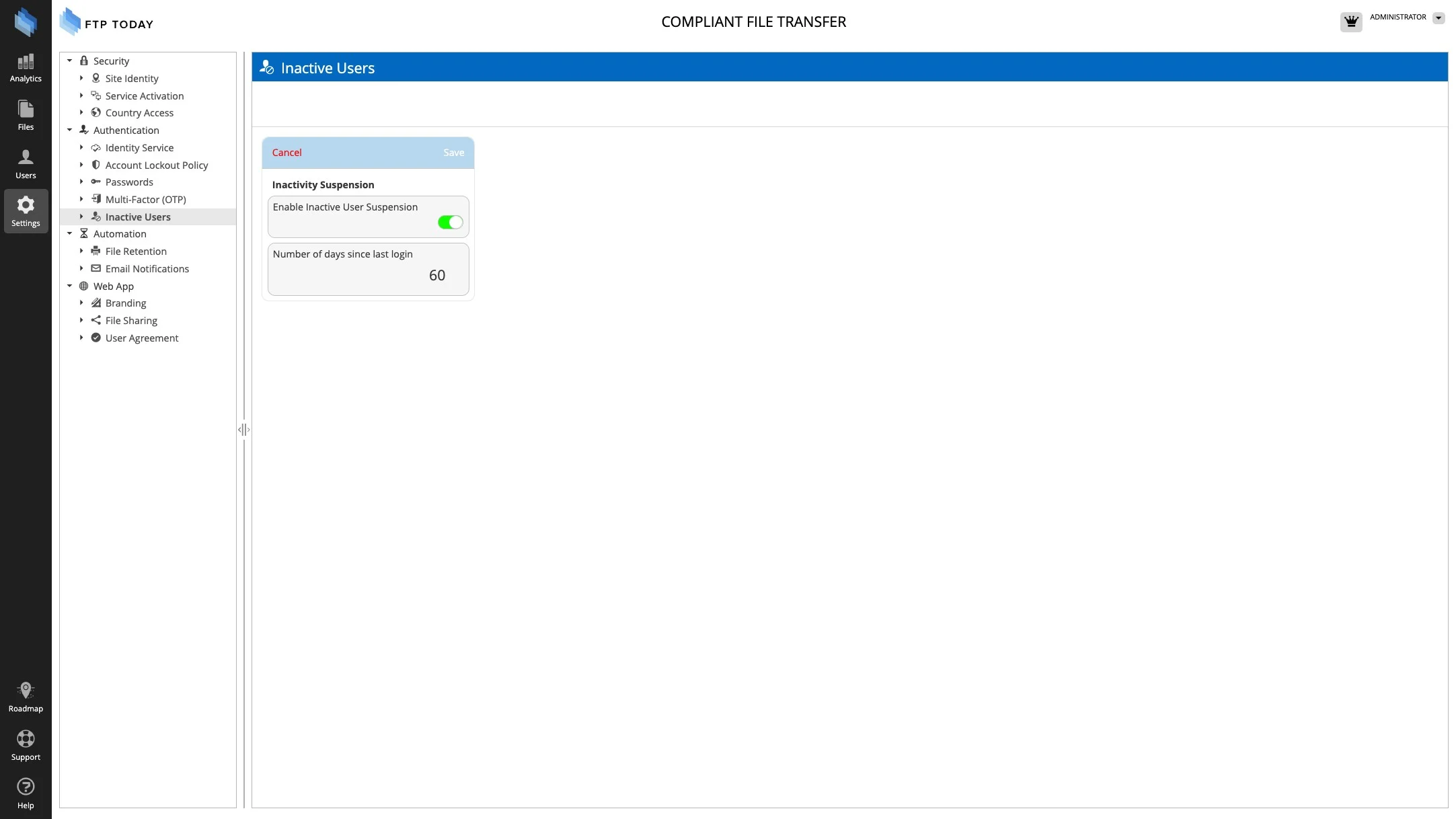Open the Support lifebuoy icon
Viewport: 1456px width, 819px height.
point(26,739)
